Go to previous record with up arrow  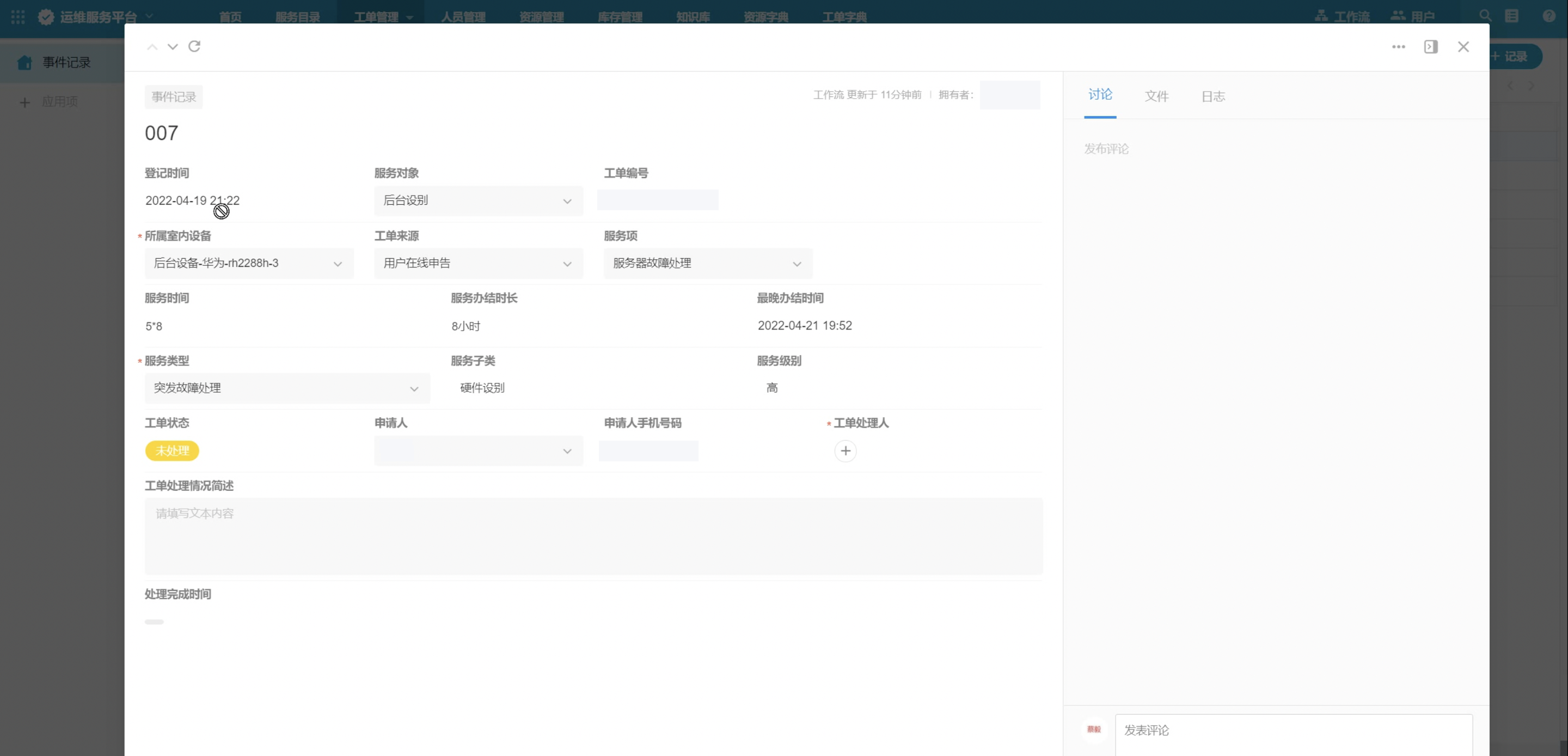pyautogui.click(x=152, y=47)
